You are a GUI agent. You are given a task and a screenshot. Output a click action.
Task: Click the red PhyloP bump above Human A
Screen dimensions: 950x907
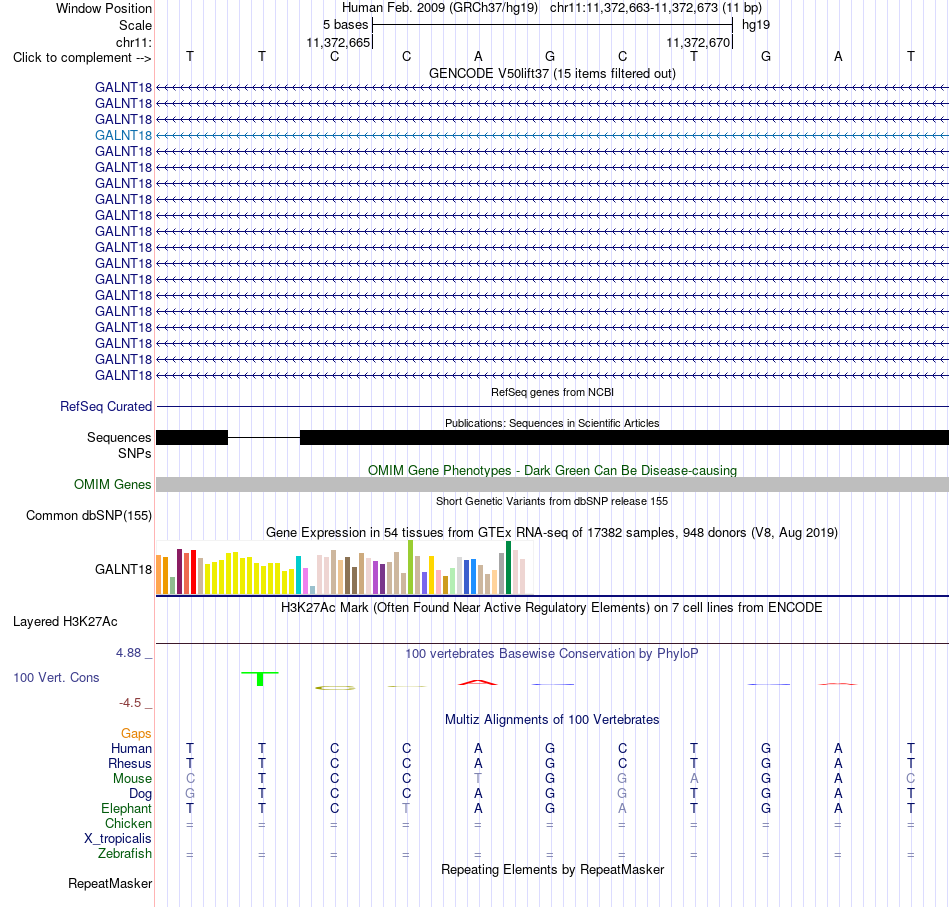coord(478,682)
